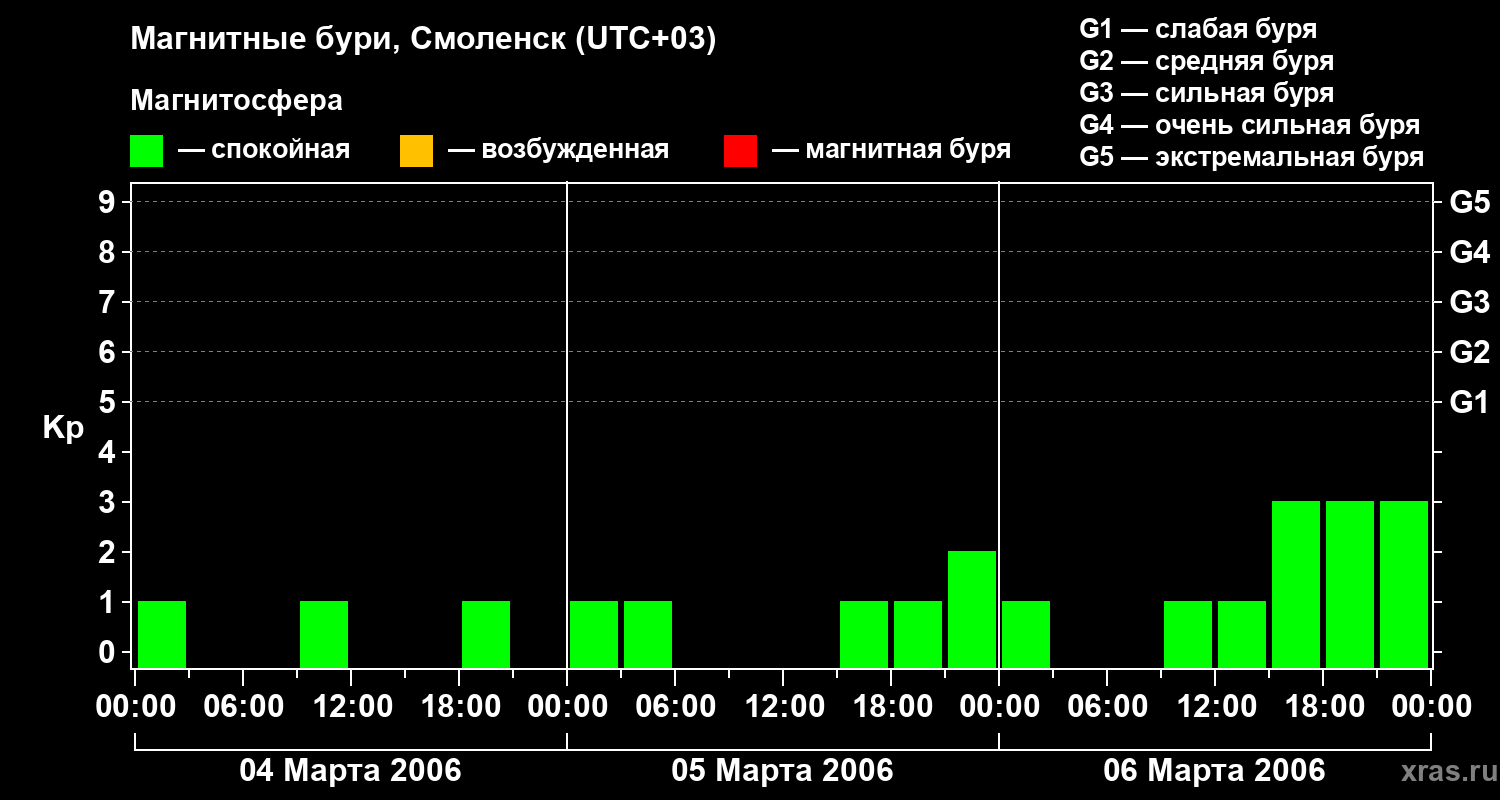Click the 05 Марта bar just before 18:00
The width and height of the screenshot is (1500, 800).
(864, 634)
